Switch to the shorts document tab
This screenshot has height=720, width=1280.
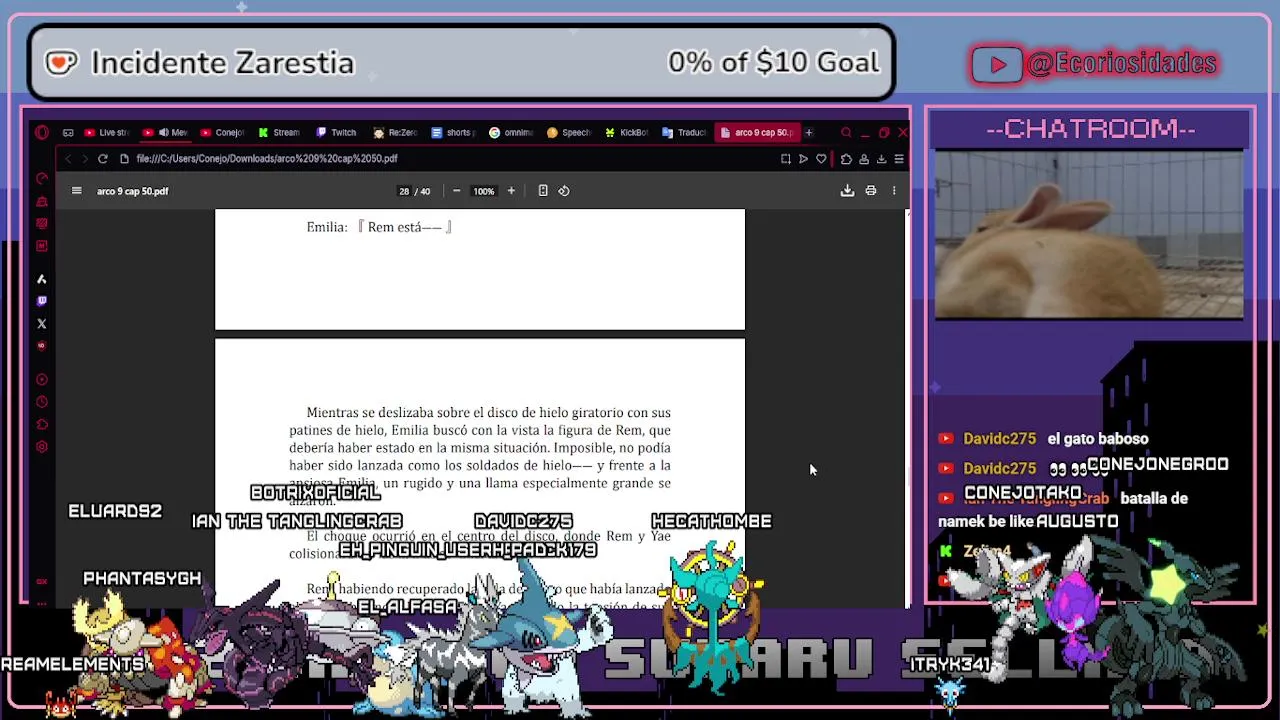click(452, 132)
